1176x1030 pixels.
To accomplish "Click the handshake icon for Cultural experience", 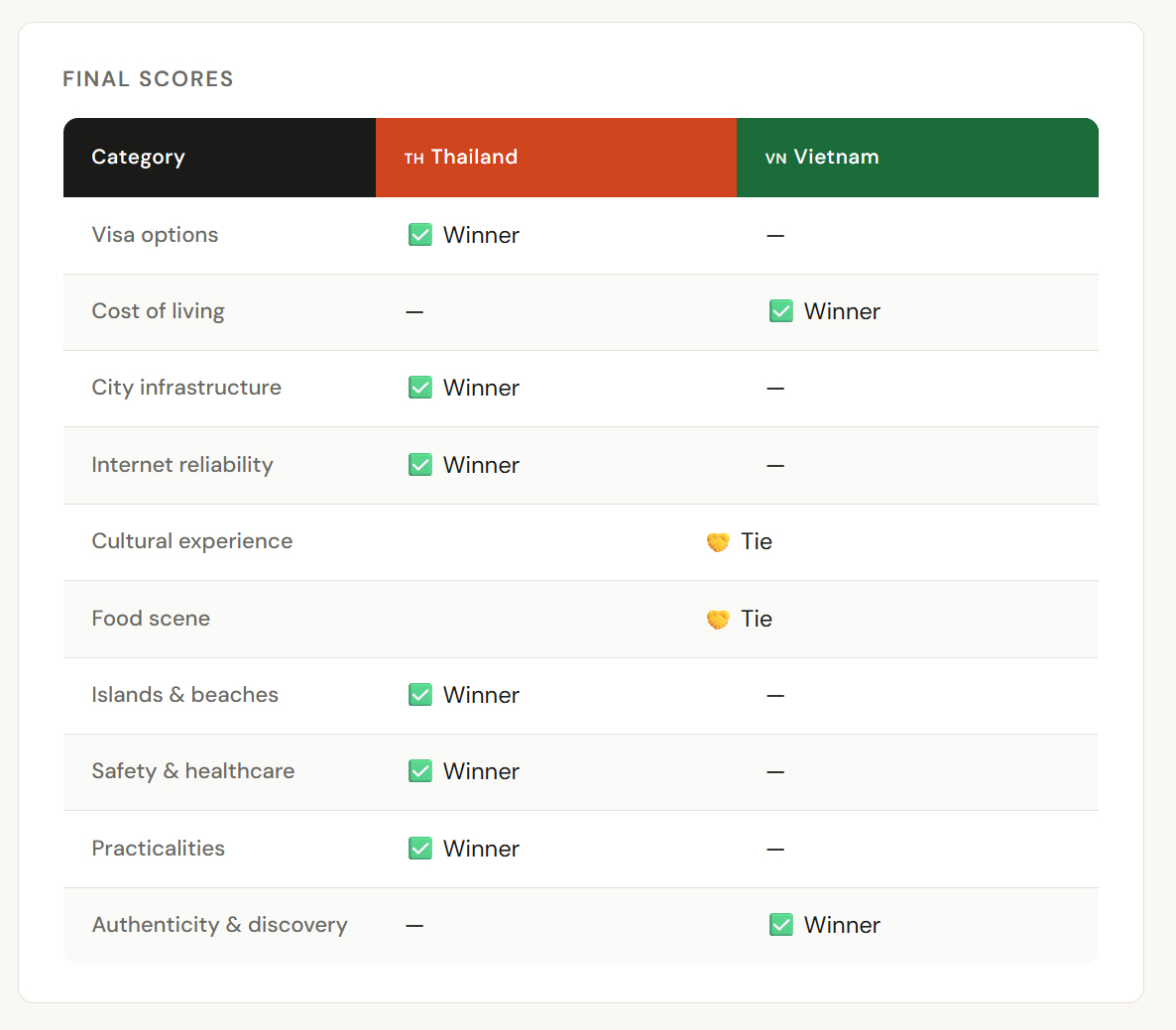I will tap(718, 542).
